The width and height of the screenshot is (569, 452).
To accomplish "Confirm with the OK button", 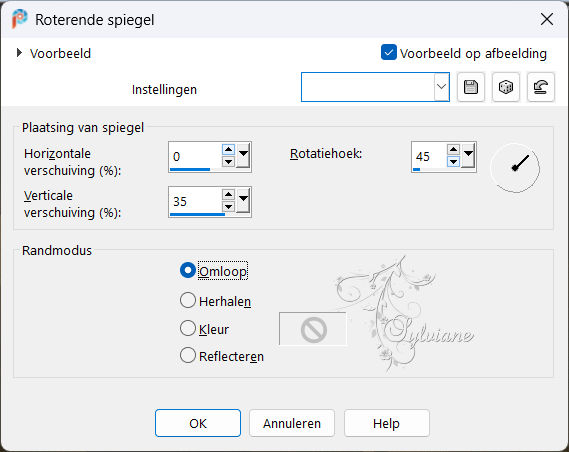I will (198, 423).
